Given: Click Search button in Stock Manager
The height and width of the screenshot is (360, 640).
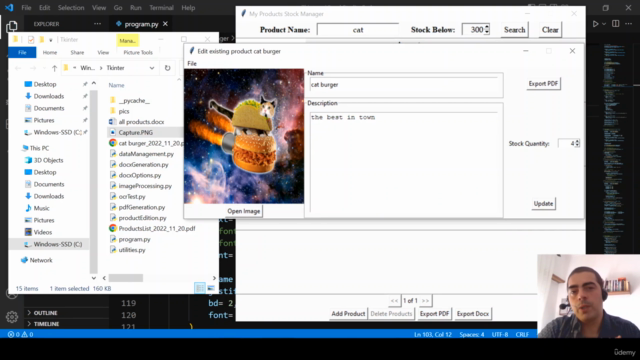Looking at the screenshot, I should [x=514, y=30].
